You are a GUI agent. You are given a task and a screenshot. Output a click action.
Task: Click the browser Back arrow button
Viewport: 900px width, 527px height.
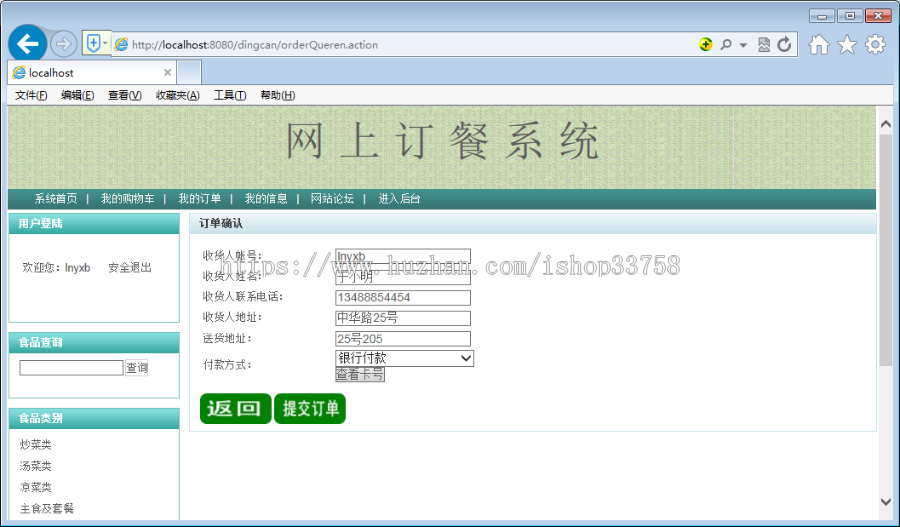coord(28,44)
